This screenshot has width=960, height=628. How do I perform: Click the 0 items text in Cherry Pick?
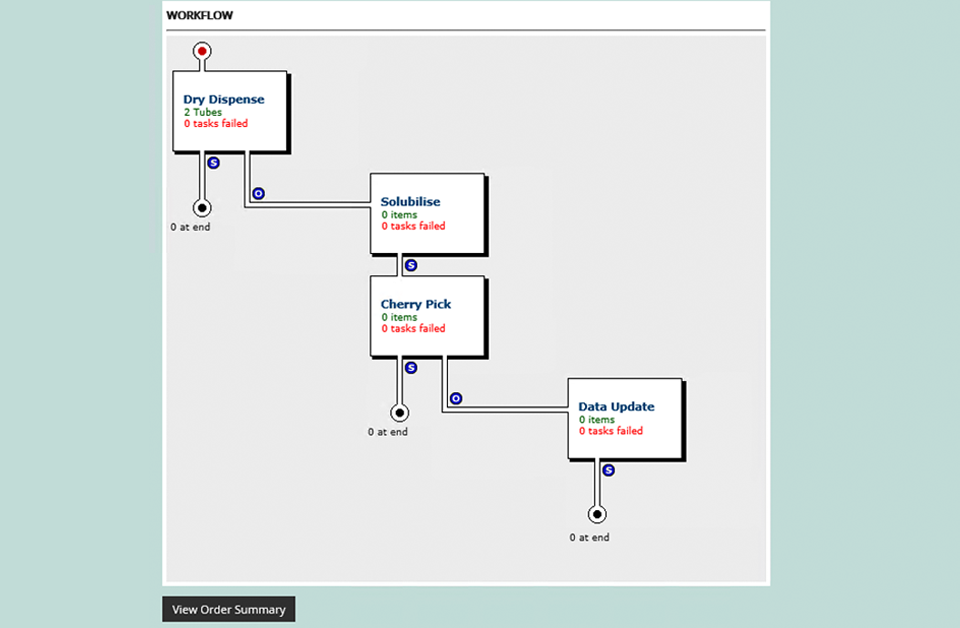[399, 317]
